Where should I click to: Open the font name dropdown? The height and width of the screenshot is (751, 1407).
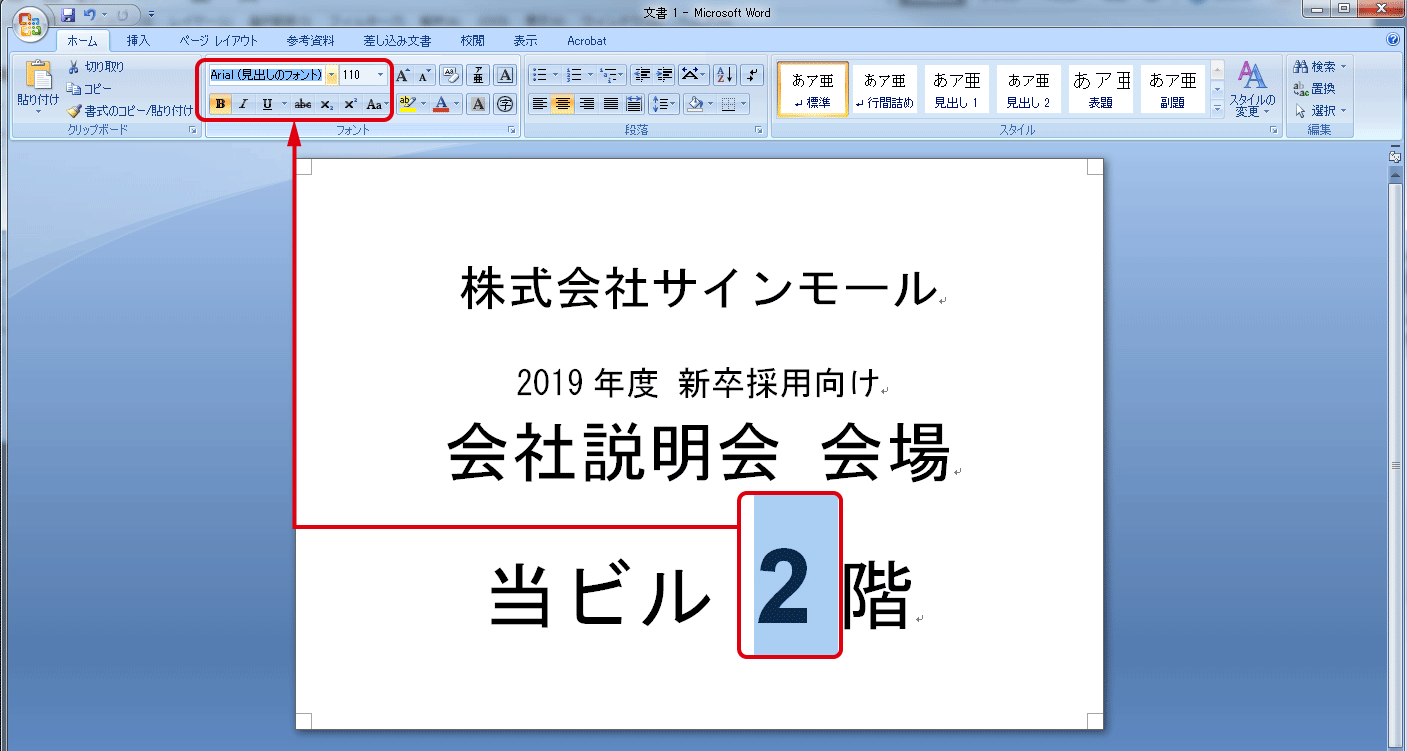(330, 75)
